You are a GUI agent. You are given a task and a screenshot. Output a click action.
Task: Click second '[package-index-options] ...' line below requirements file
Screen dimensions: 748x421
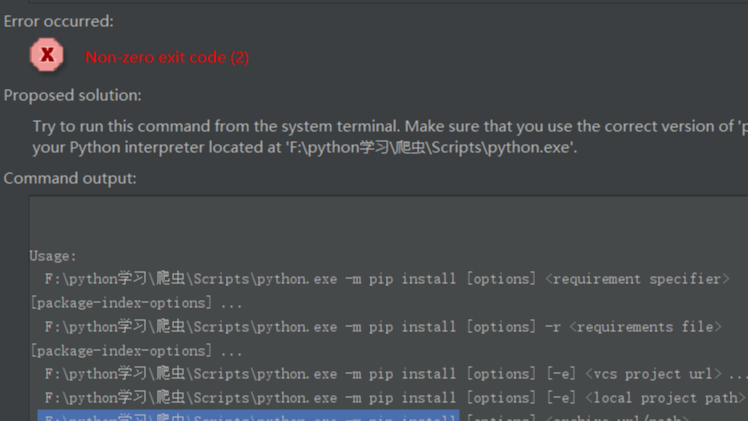136,351
